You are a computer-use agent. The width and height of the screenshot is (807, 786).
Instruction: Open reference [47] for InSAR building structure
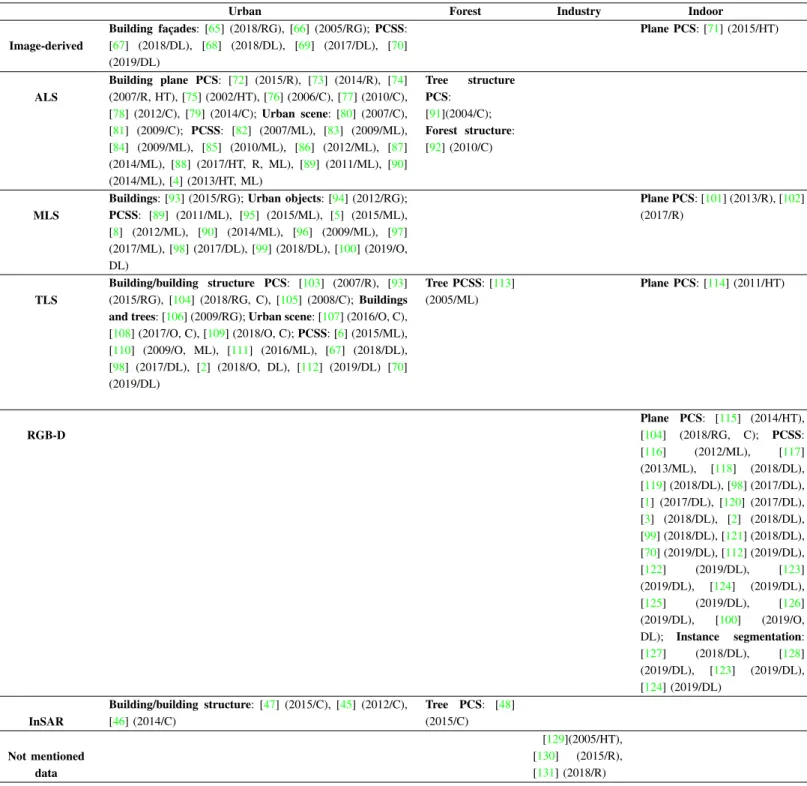point(269,705)
